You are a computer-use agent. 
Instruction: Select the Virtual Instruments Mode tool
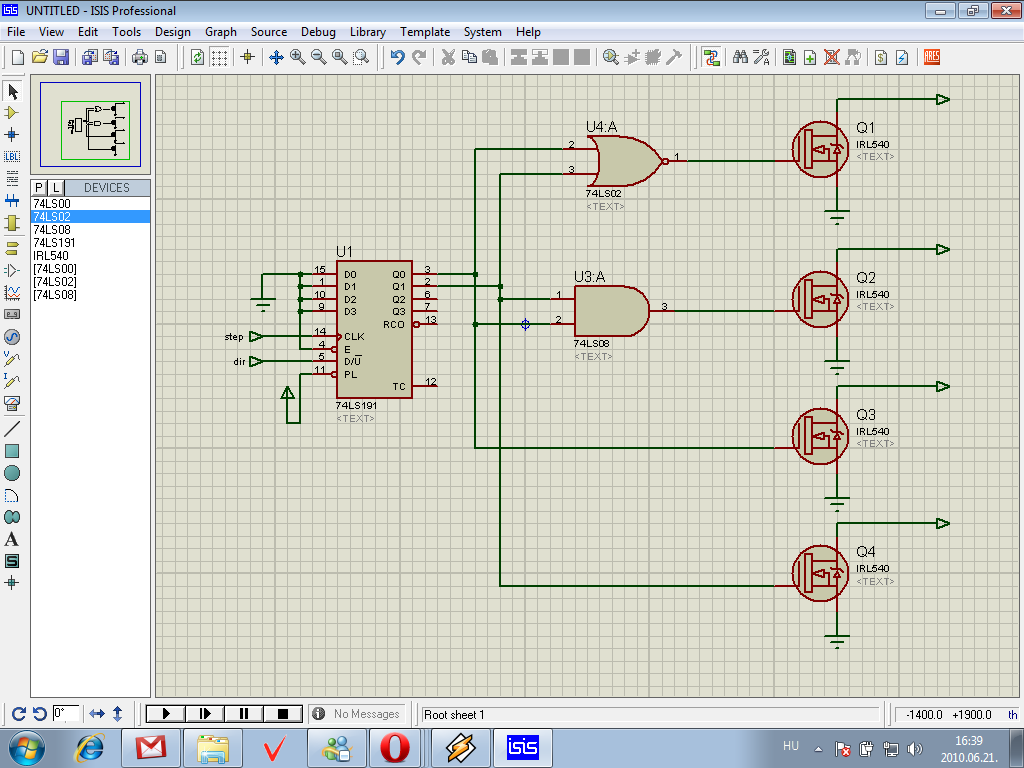tap(12, 403)
